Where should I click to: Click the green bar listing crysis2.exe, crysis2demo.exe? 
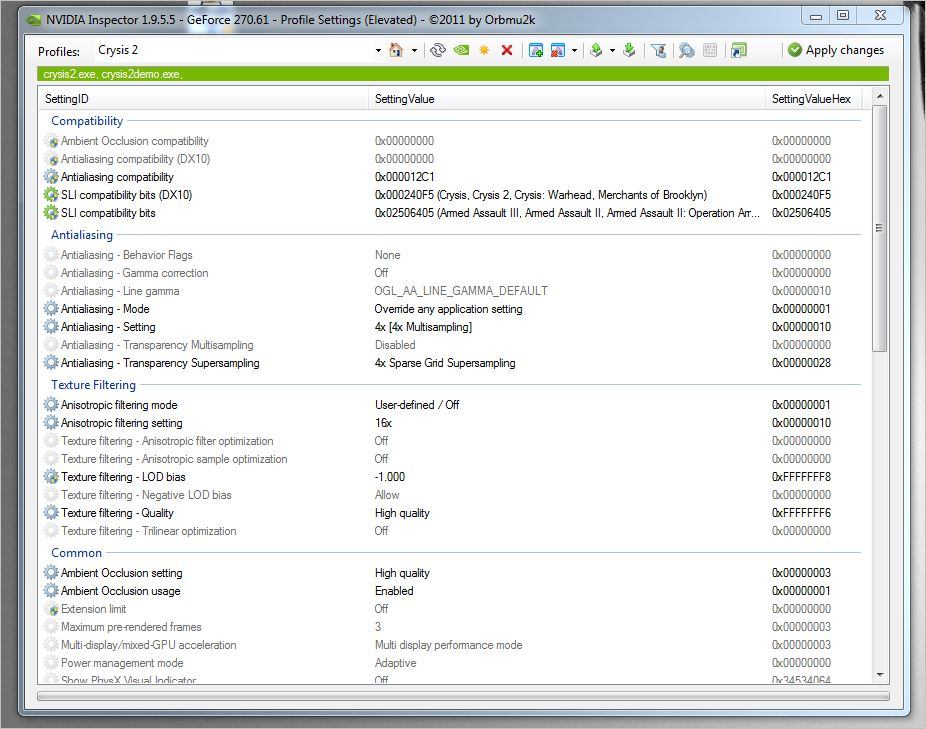pos(462,74)
